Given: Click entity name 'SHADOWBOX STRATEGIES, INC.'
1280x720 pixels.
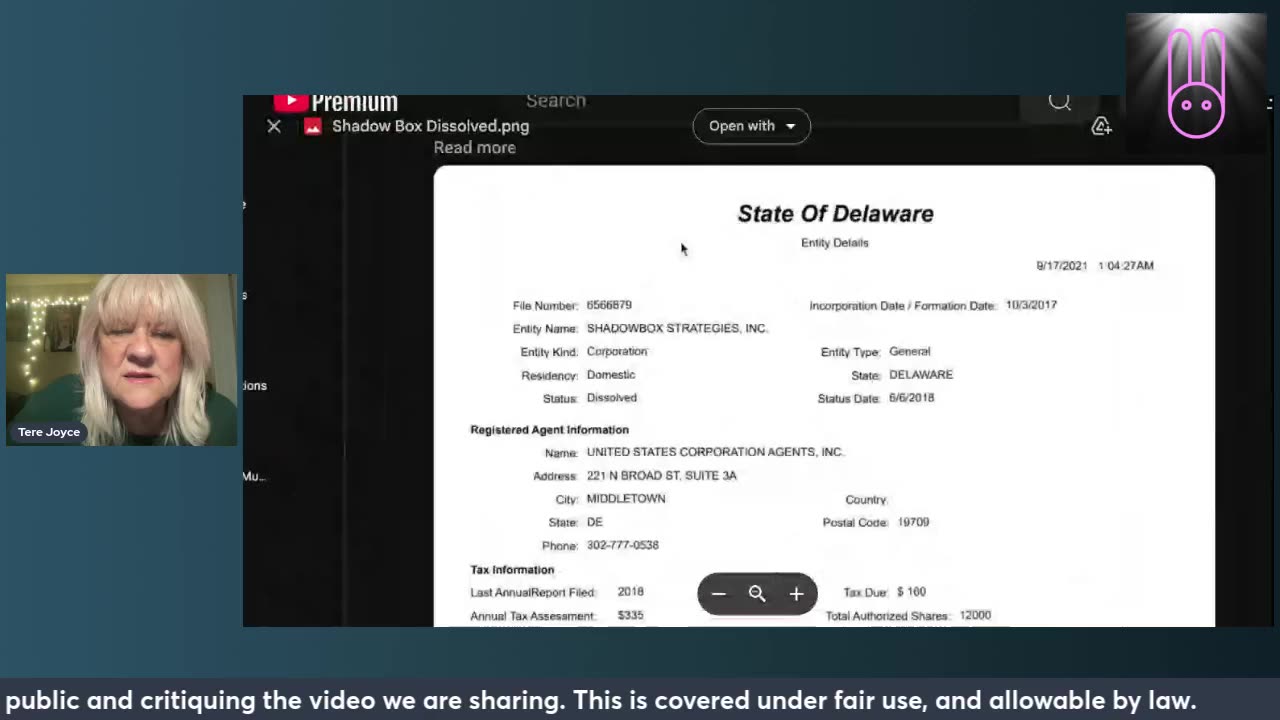Looking at the screenshot, I should [x=677, y=328].
